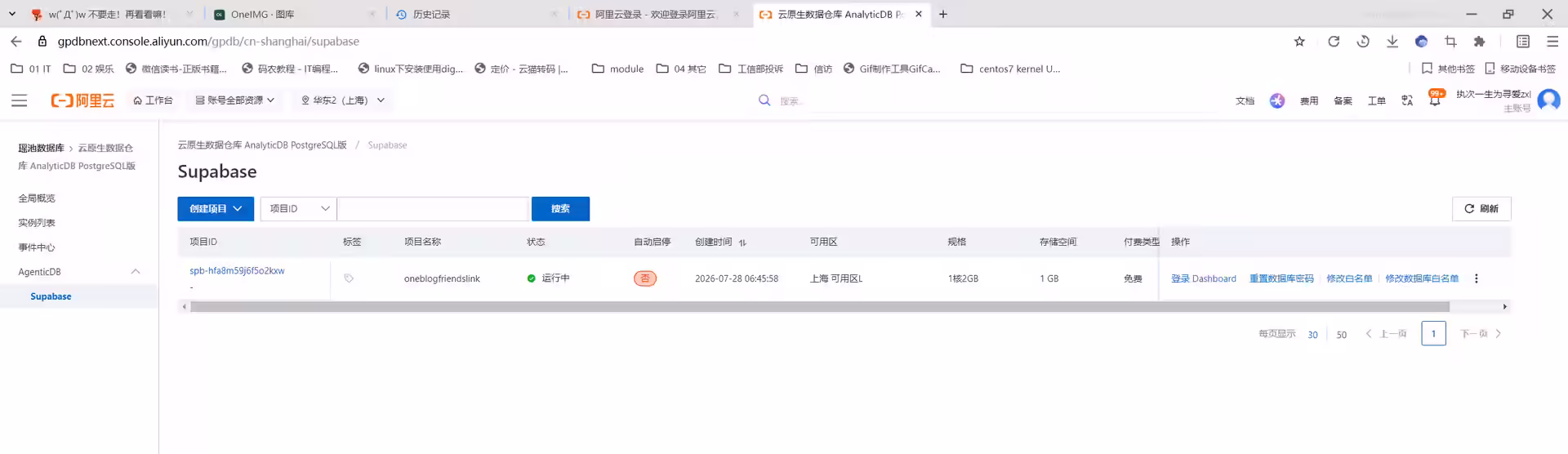Open 01 IT bookmarks folder

30,69
